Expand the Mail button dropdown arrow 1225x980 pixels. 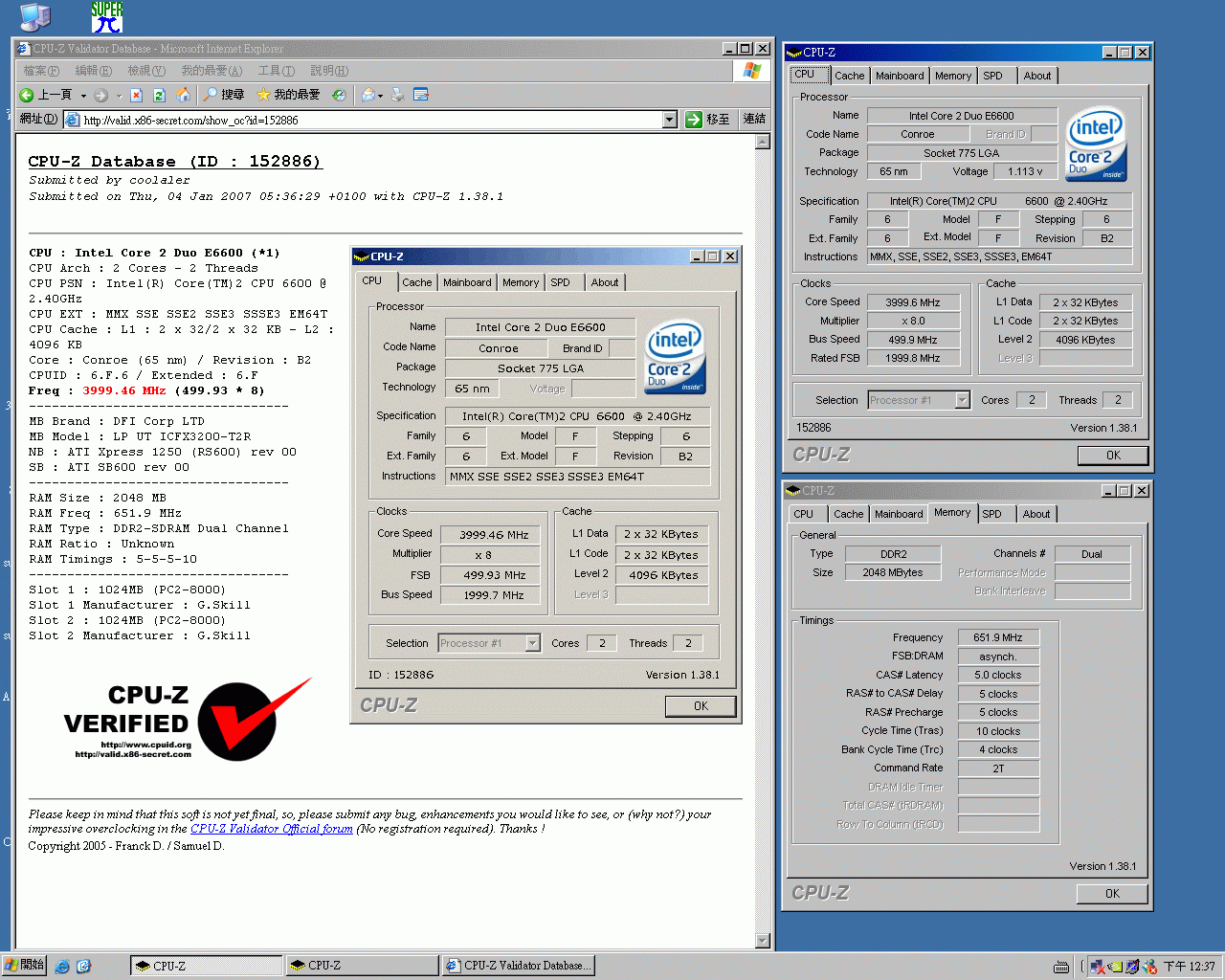pyautogui.click(x=380, y=96)
